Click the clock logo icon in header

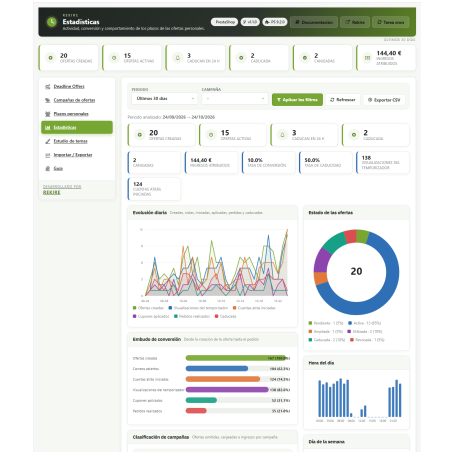(x=52, y=22)
